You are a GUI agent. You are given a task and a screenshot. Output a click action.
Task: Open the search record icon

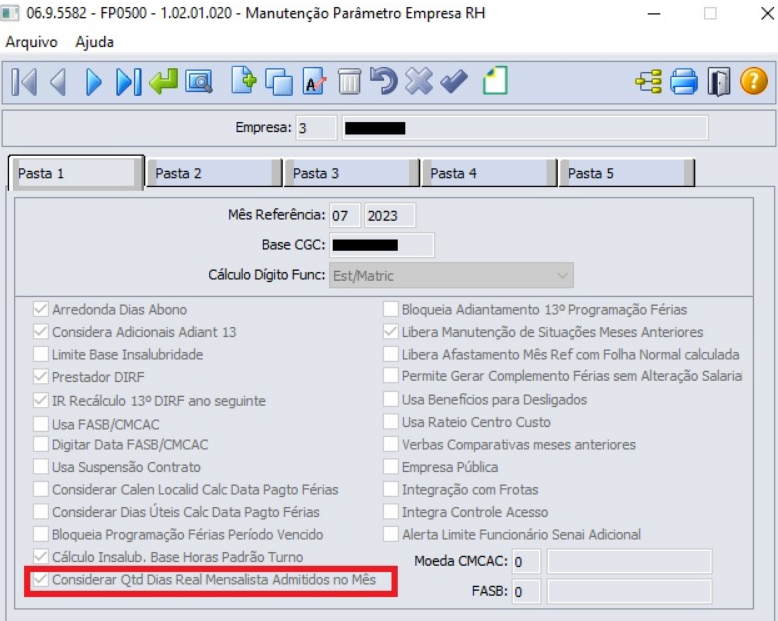coord(199,82)
